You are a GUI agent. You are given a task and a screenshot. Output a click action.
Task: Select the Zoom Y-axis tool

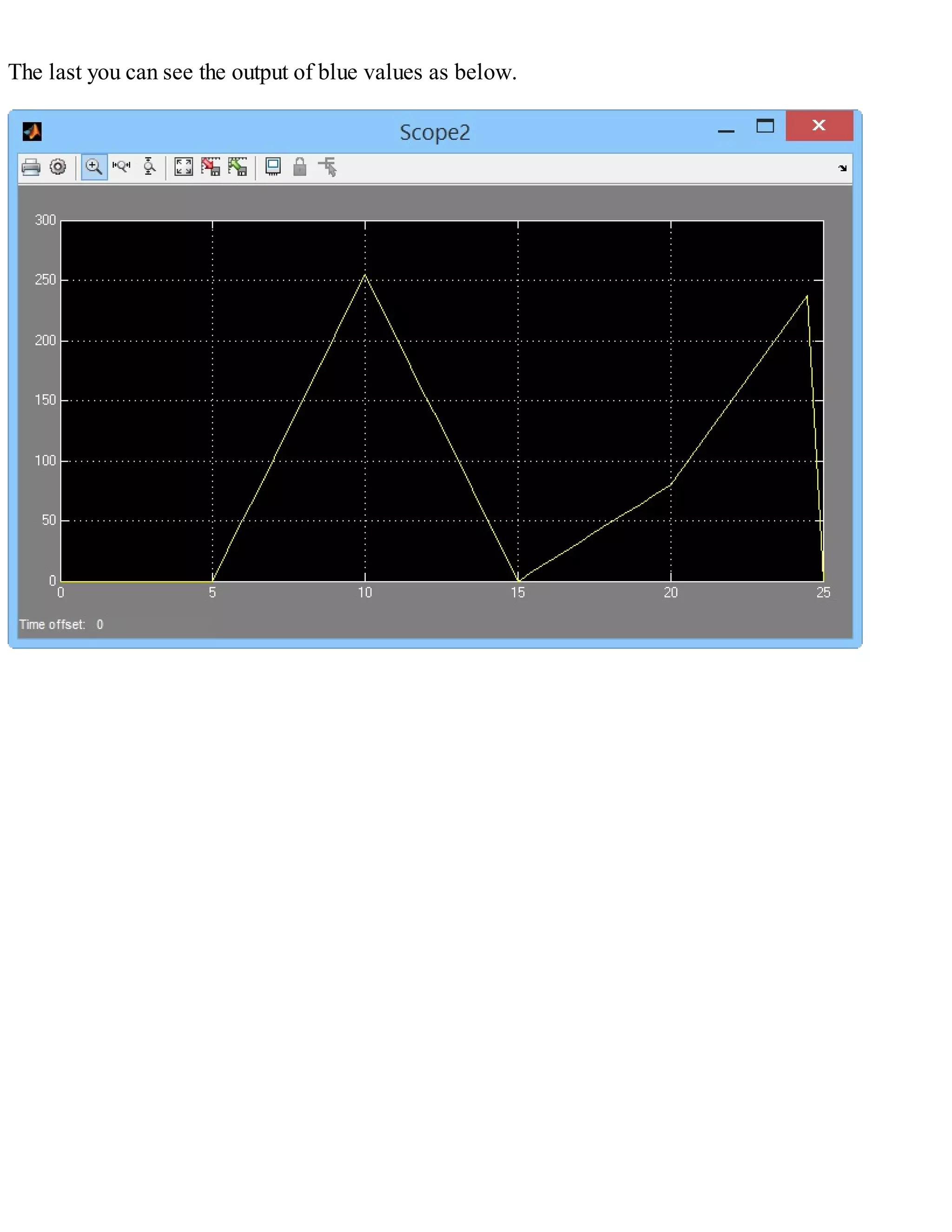(x=149, y=166)
